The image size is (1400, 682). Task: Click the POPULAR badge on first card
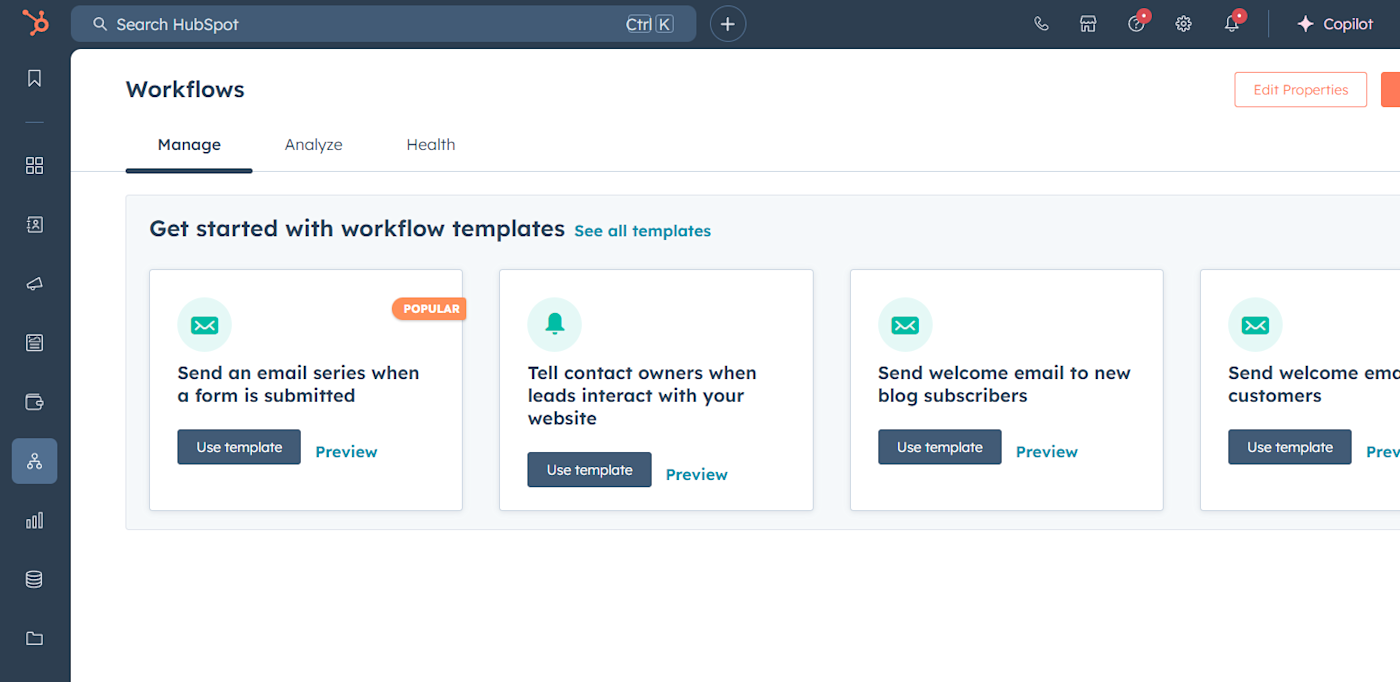430,309
